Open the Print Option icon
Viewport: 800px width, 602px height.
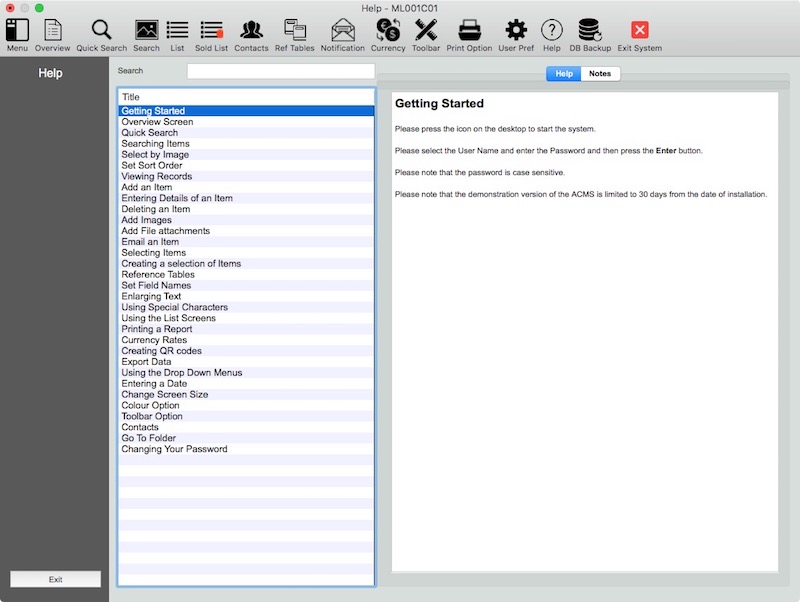tap(469, 30)
